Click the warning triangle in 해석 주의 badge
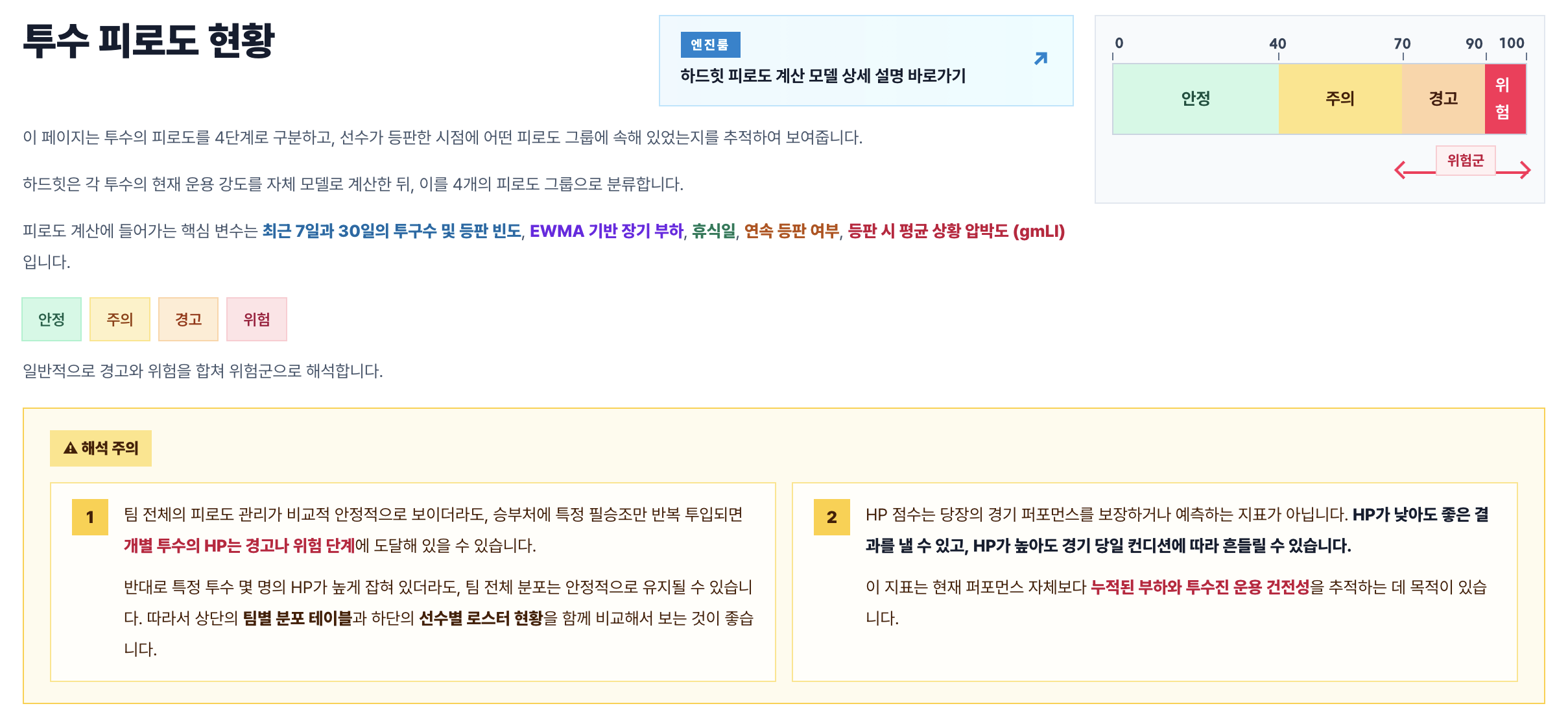This screenshot has width=1568, height=719. 71,448
